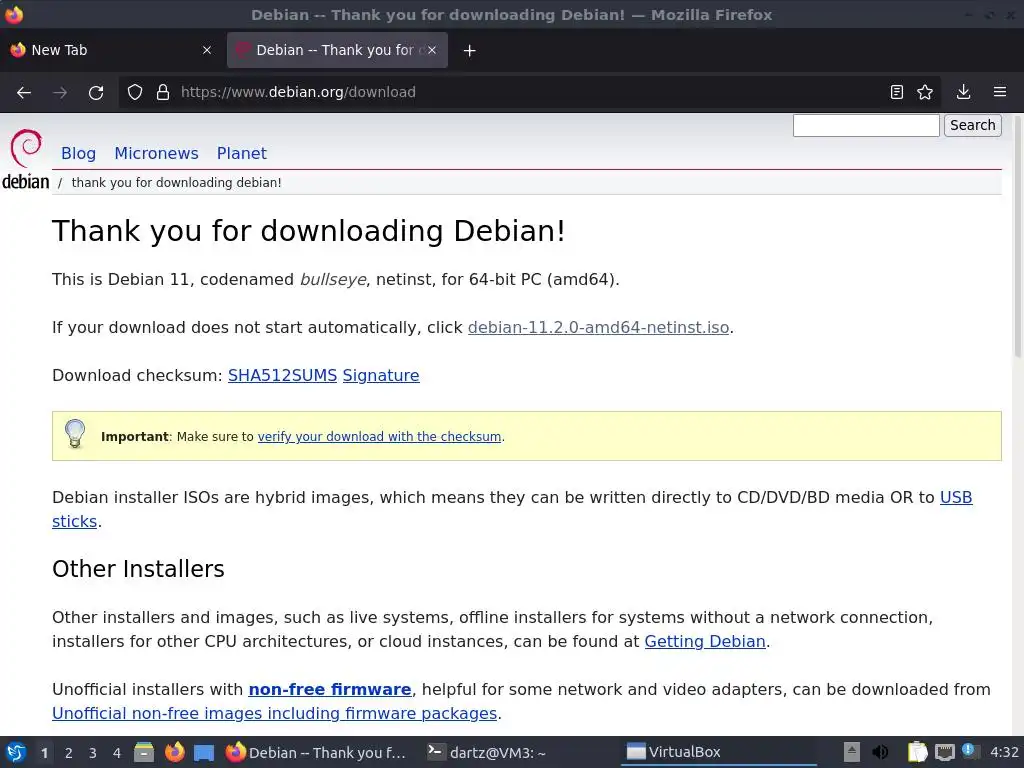Open Unofficial non-free images link
Viewport: 1024px width, 768px height.
tap(274, 714)
